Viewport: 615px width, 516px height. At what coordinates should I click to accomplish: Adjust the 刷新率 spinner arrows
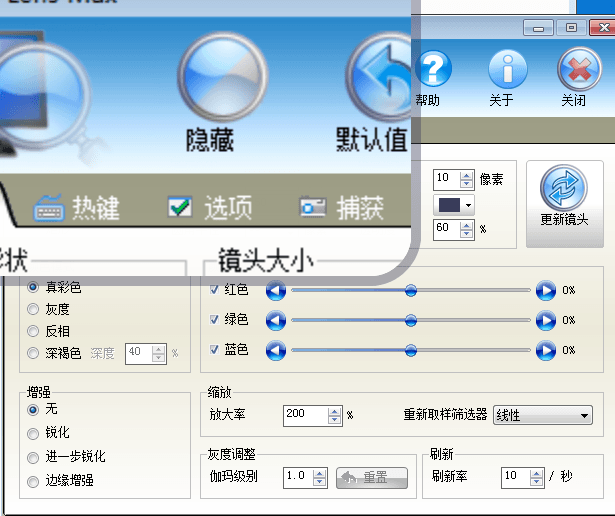click(x=536, y=478)
